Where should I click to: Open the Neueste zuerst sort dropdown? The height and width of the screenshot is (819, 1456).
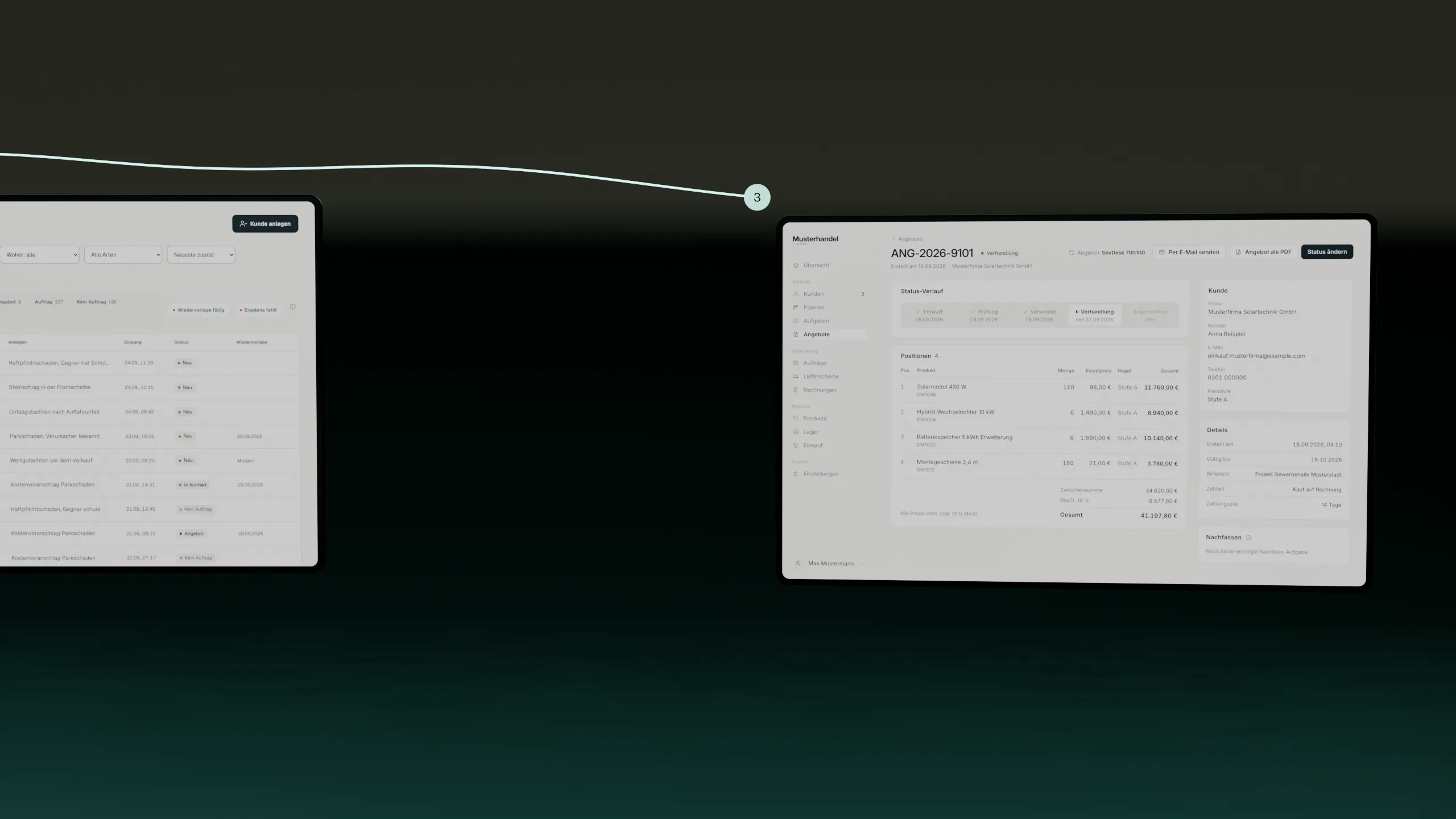pos(201,255)
